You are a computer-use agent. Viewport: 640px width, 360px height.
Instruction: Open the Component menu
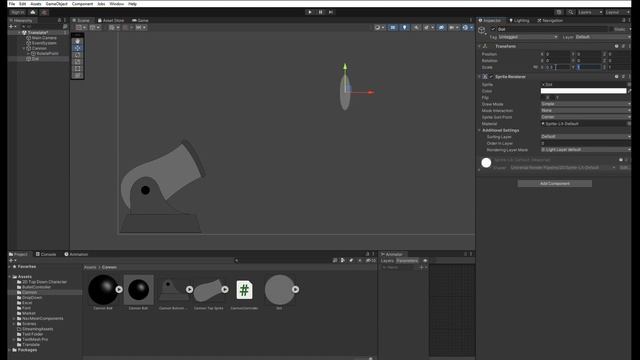point(82,4)
